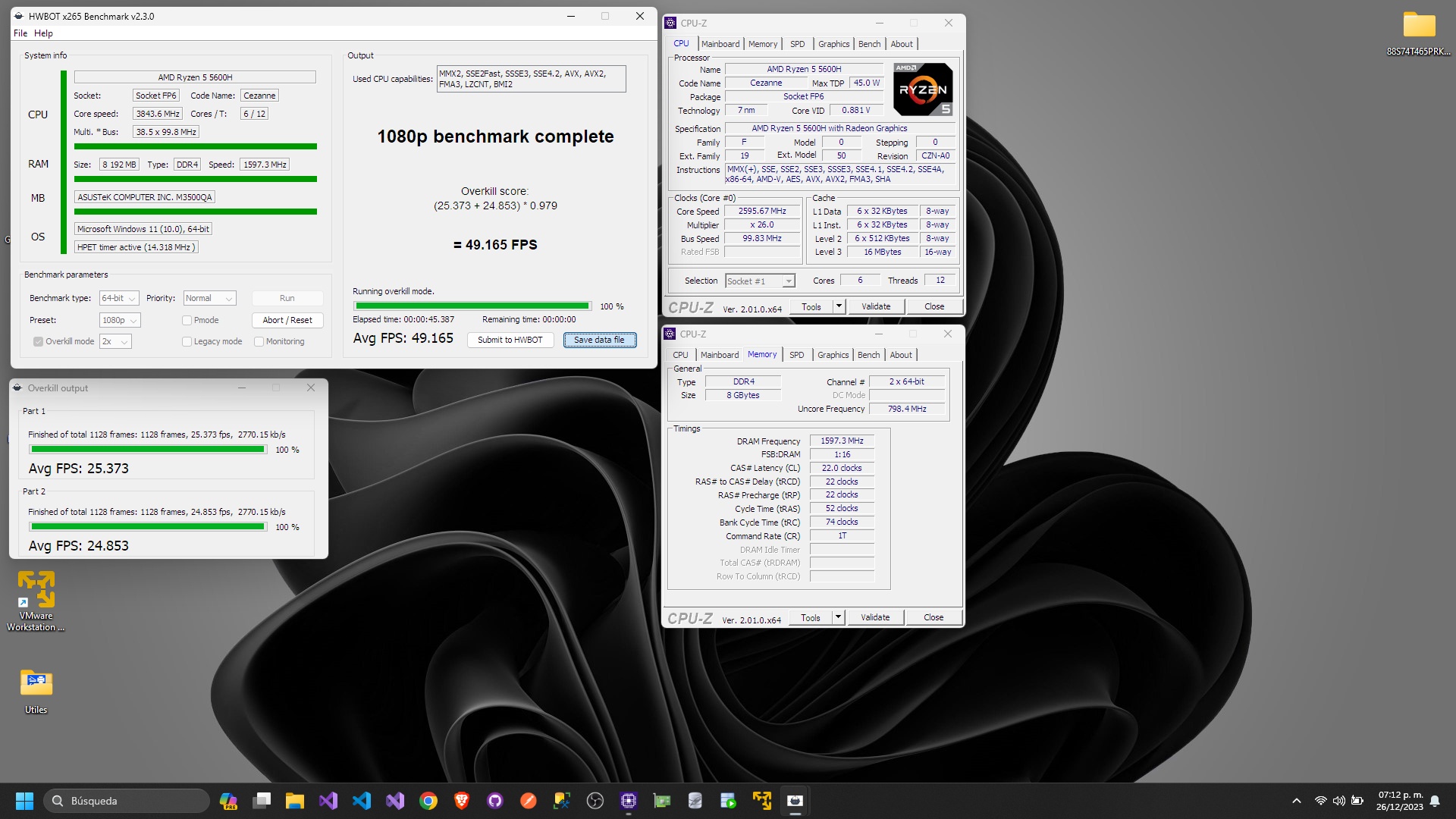Switch to CPU tab in bottom CPU-Z

pyautogui.click(x=680, y=355)
